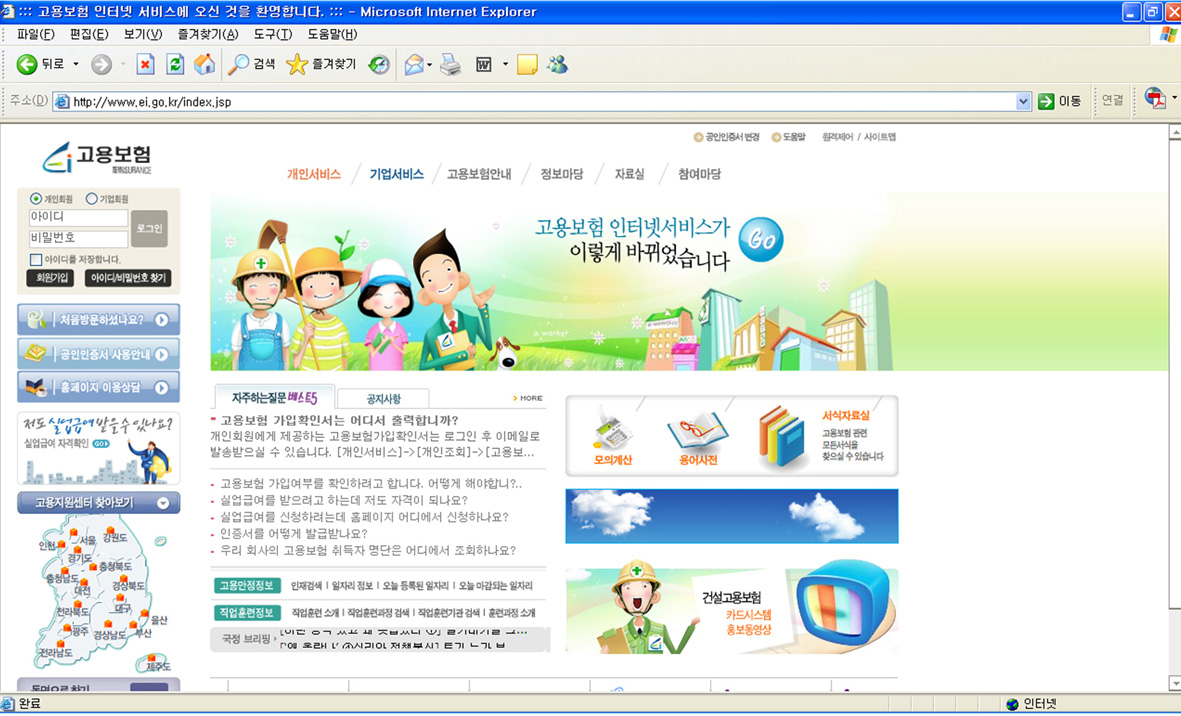Click the vertical scrollbar down arrow

1174,683
